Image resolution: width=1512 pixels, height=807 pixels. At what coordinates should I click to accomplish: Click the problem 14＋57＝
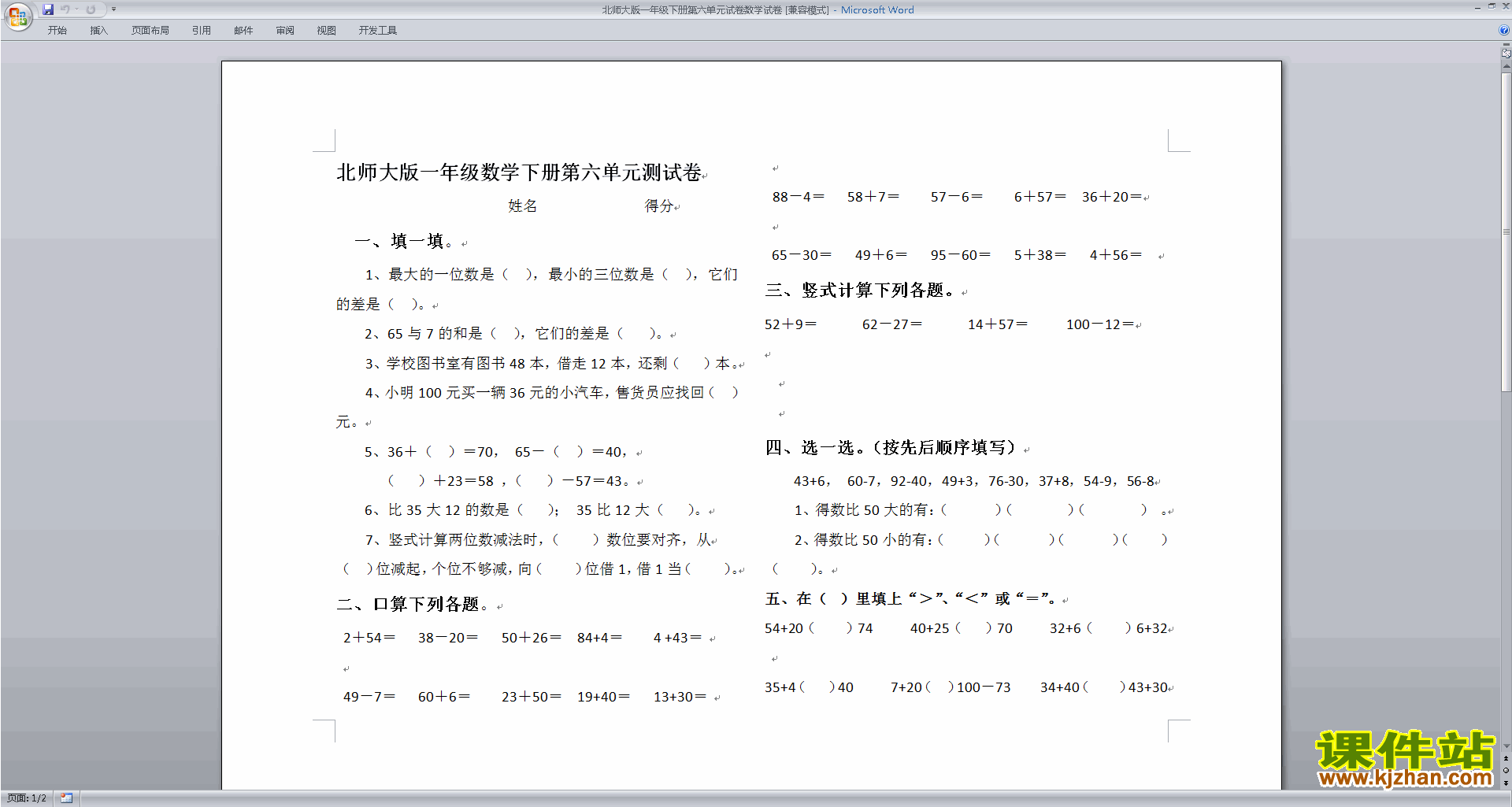pos(998,324)
